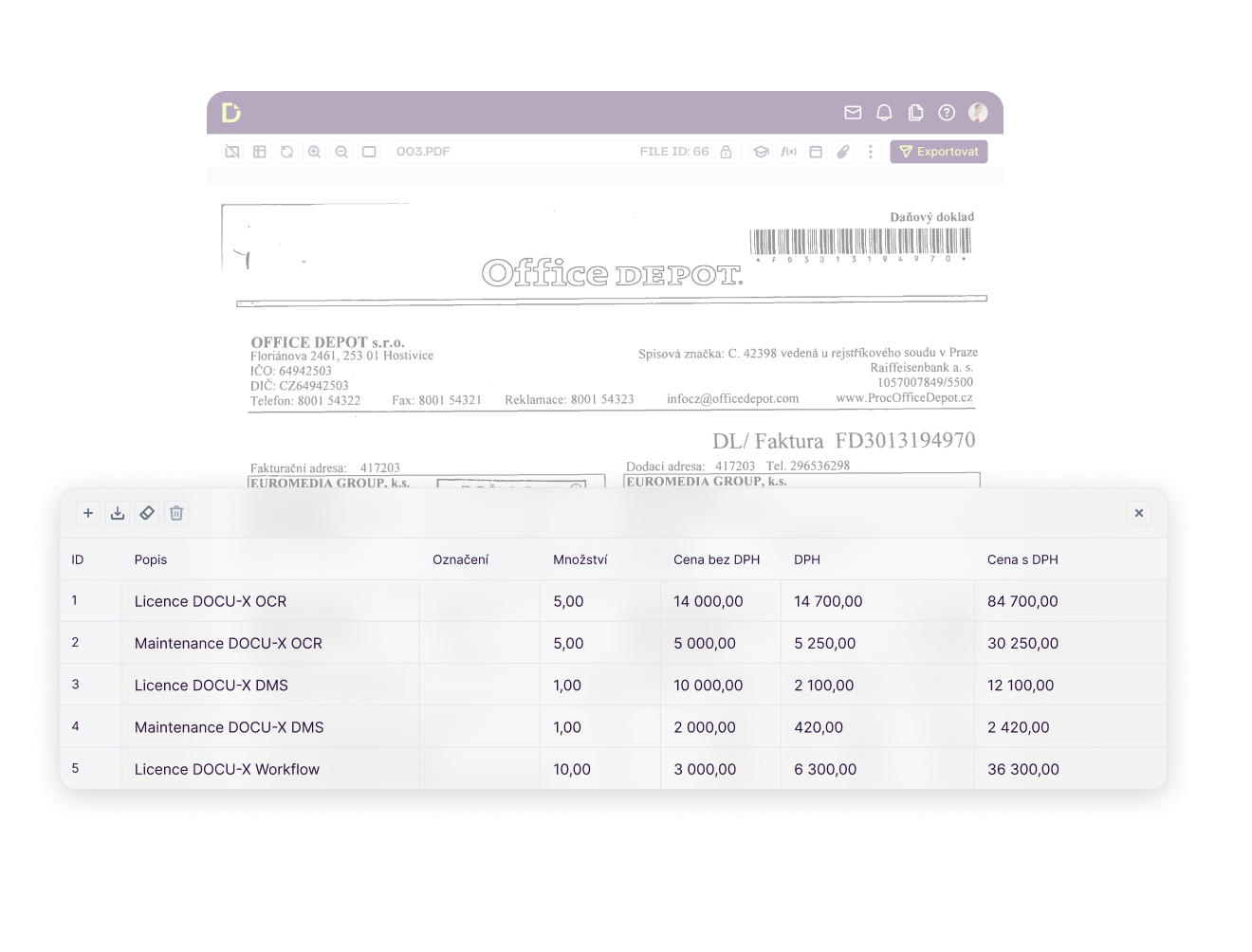Add a new table row with plus
Image resolution: width=1252 pixels, height=952 pixels.
tap(88, 513)
